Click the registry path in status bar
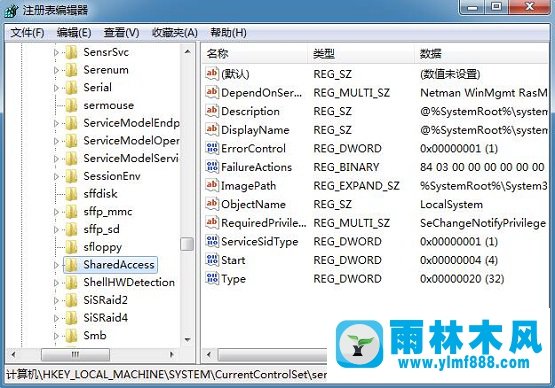 pyautogui.click(x=167, y=374)
